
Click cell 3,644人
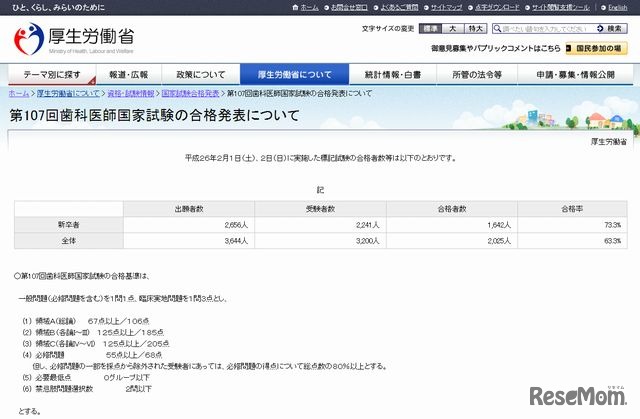point(189,241)
